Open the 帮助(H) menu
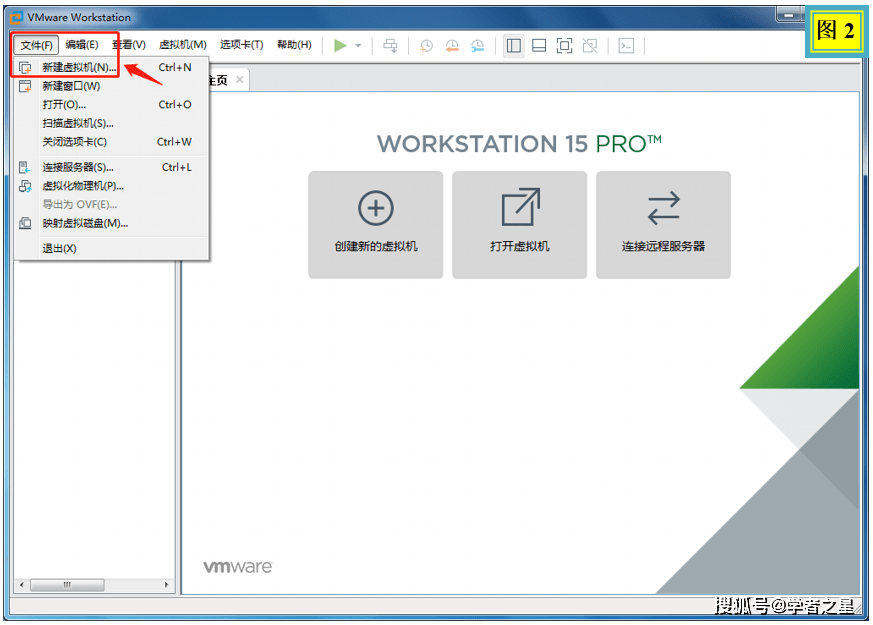 tap(294, 45)
